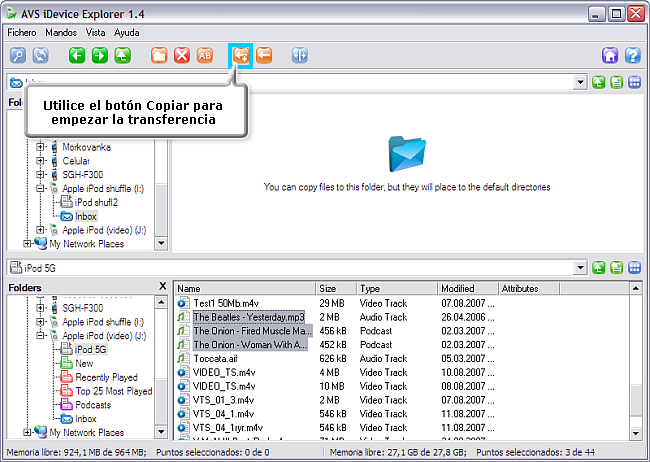Sort by the Modified column header
Viewport: 650px width, 462px height.
click(x=468, y=288)
